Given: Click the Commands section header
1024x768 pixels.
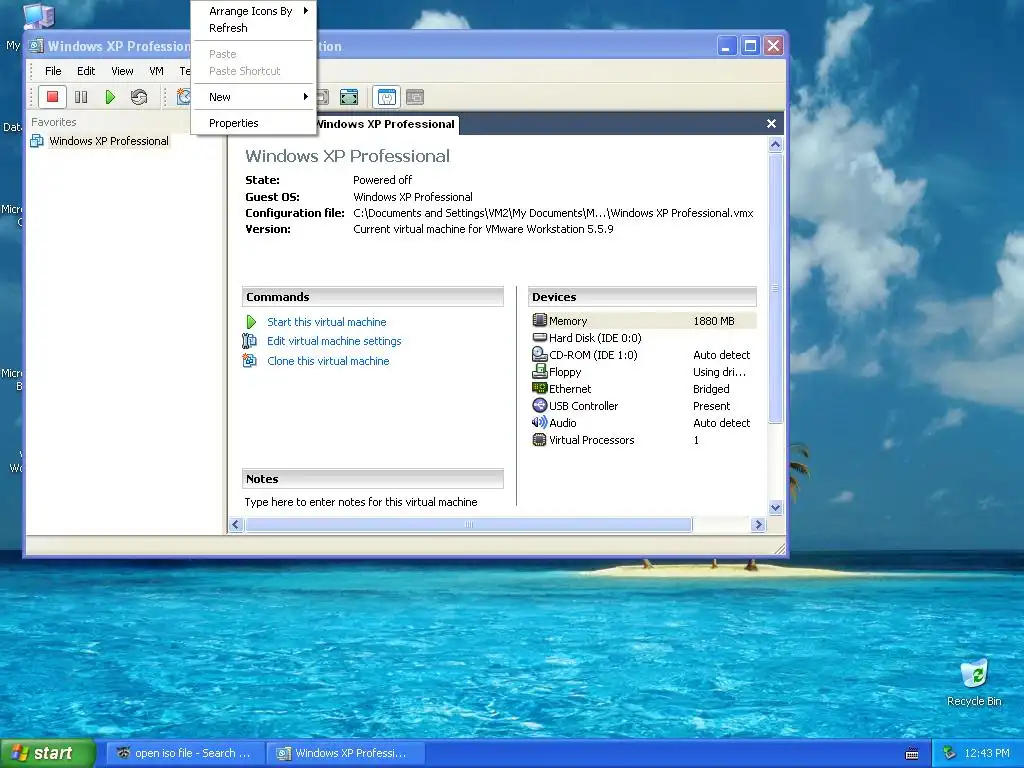Looking at the screenshot, I should (373, 296).
